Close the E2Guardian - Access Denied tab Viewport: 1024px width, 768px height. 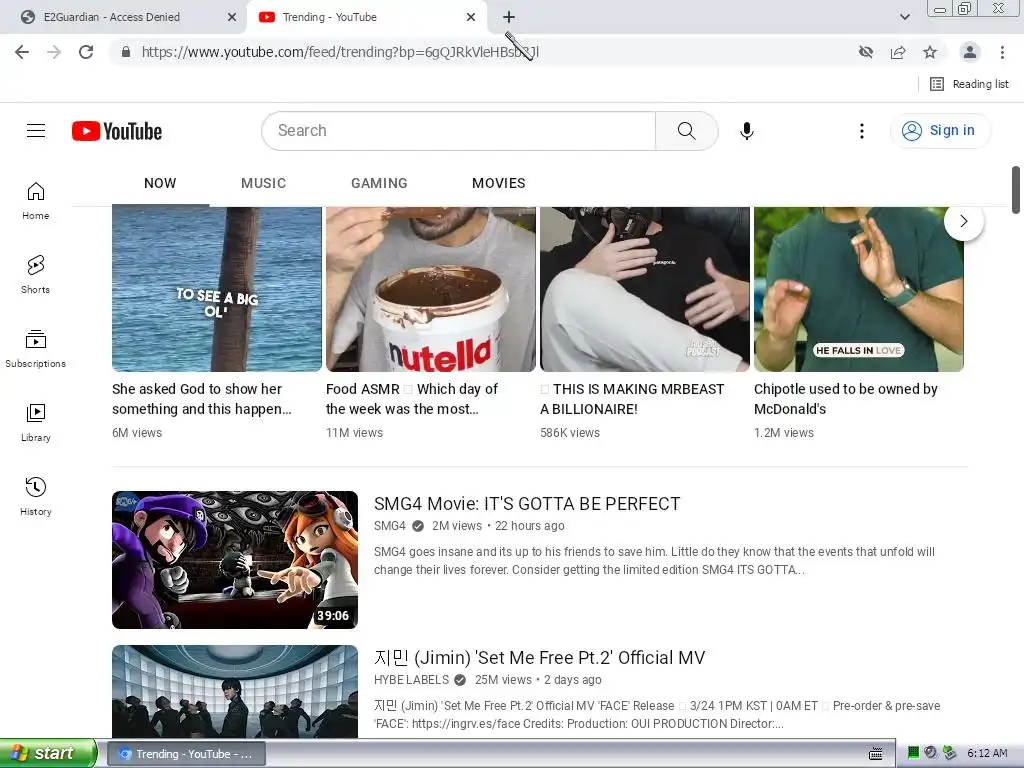pos(232,17)
